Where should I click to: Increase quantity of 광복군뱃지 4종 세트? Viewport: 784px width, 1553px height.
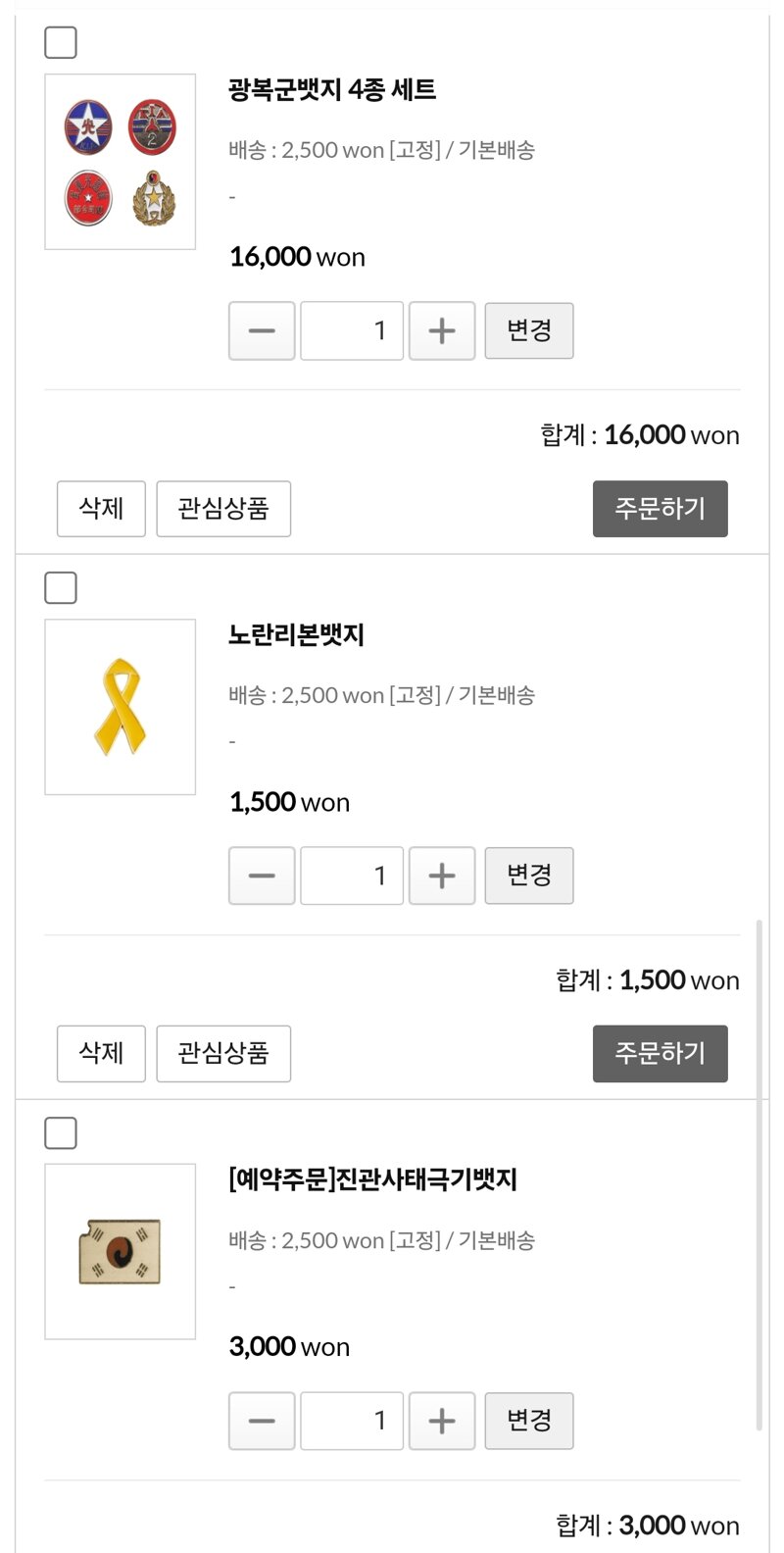(442, 331)
